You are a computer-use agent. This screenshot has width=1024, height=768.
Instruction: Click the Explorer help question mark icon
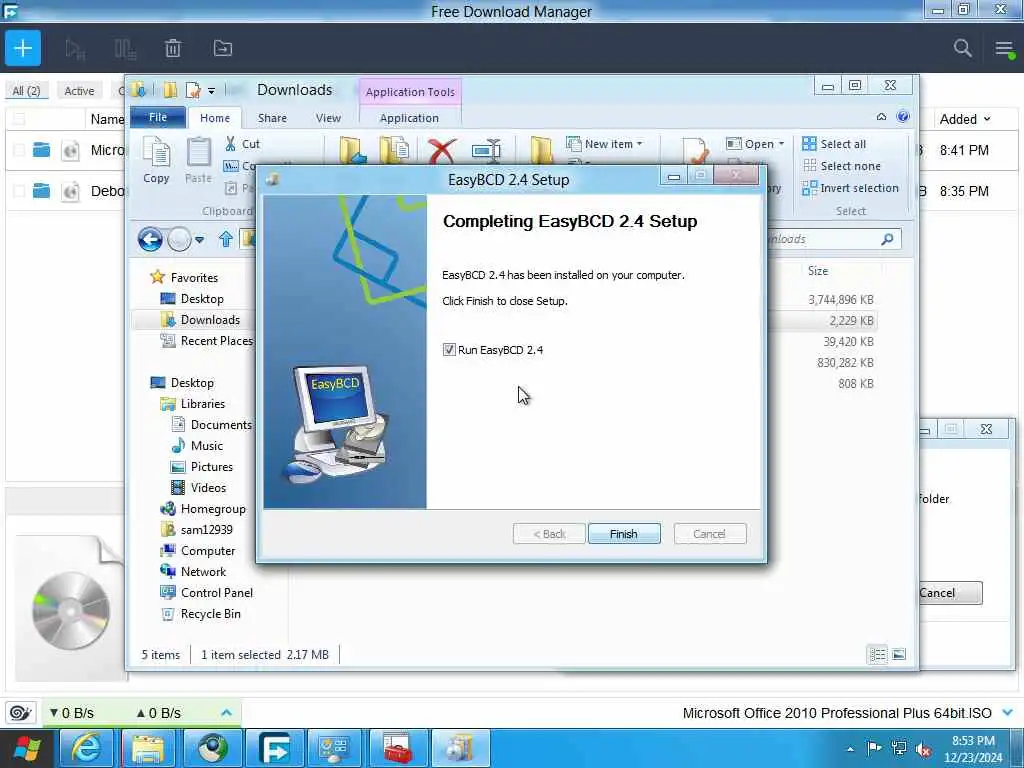[x=903, y=116]
